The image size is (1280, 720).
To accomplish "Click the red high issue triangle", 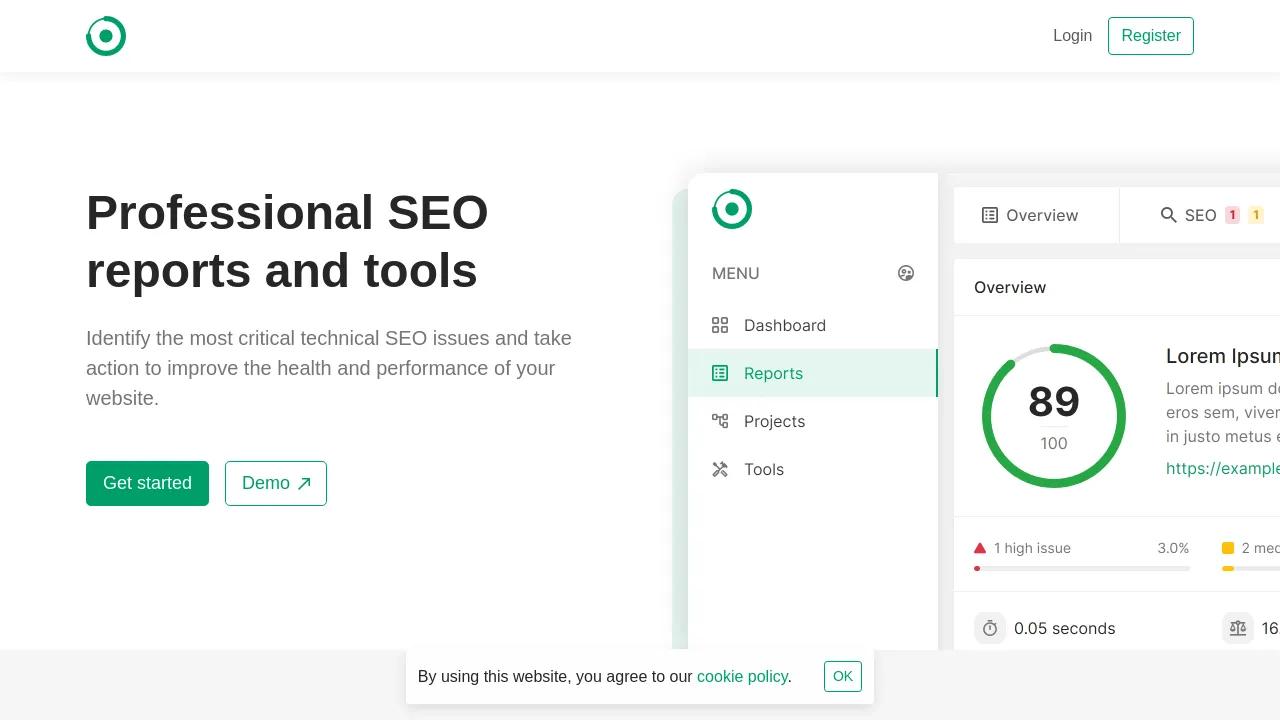I will click(x=980, y=548).
